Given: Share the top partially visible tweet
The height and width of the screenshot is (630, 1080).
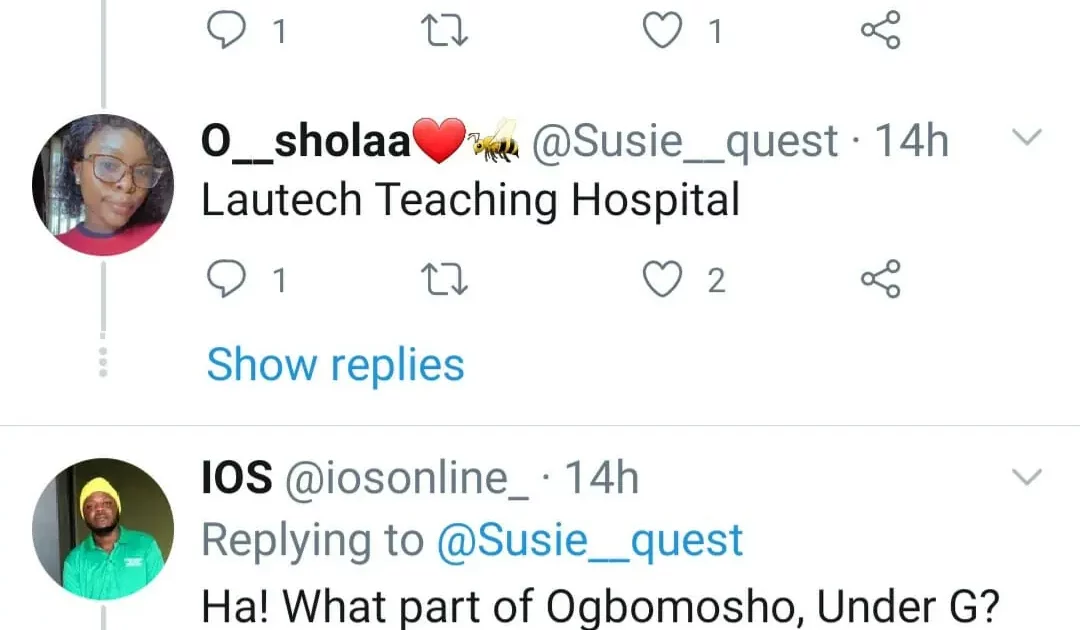Looking at the screenshot, I should click(880, 31).
